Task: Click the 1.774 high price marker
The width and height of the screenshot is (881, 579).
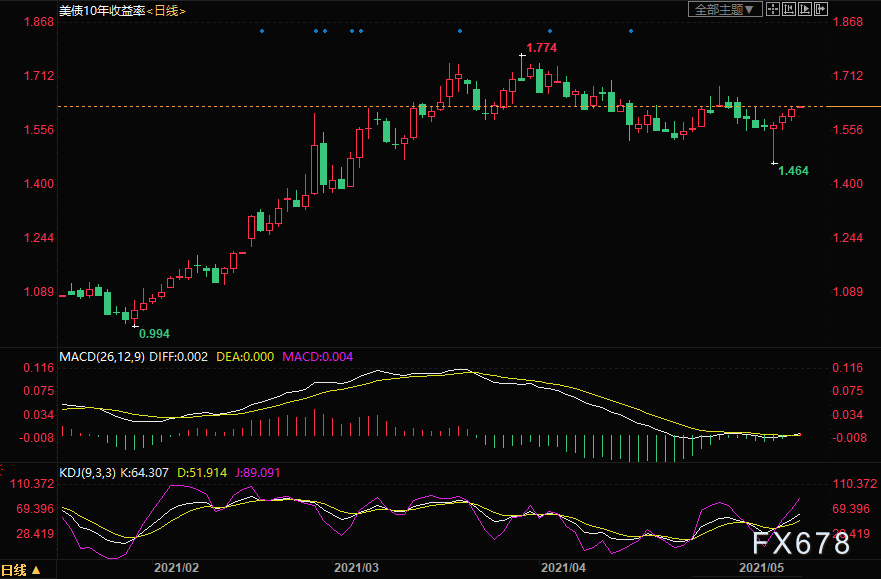Action: [542, 48]
